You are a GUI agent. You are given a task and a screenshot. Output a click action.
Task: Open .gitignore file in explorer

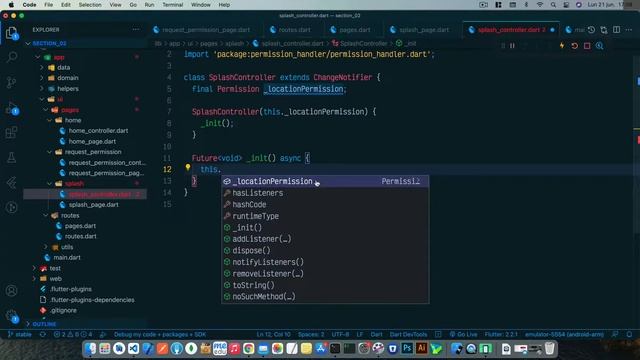63,310
